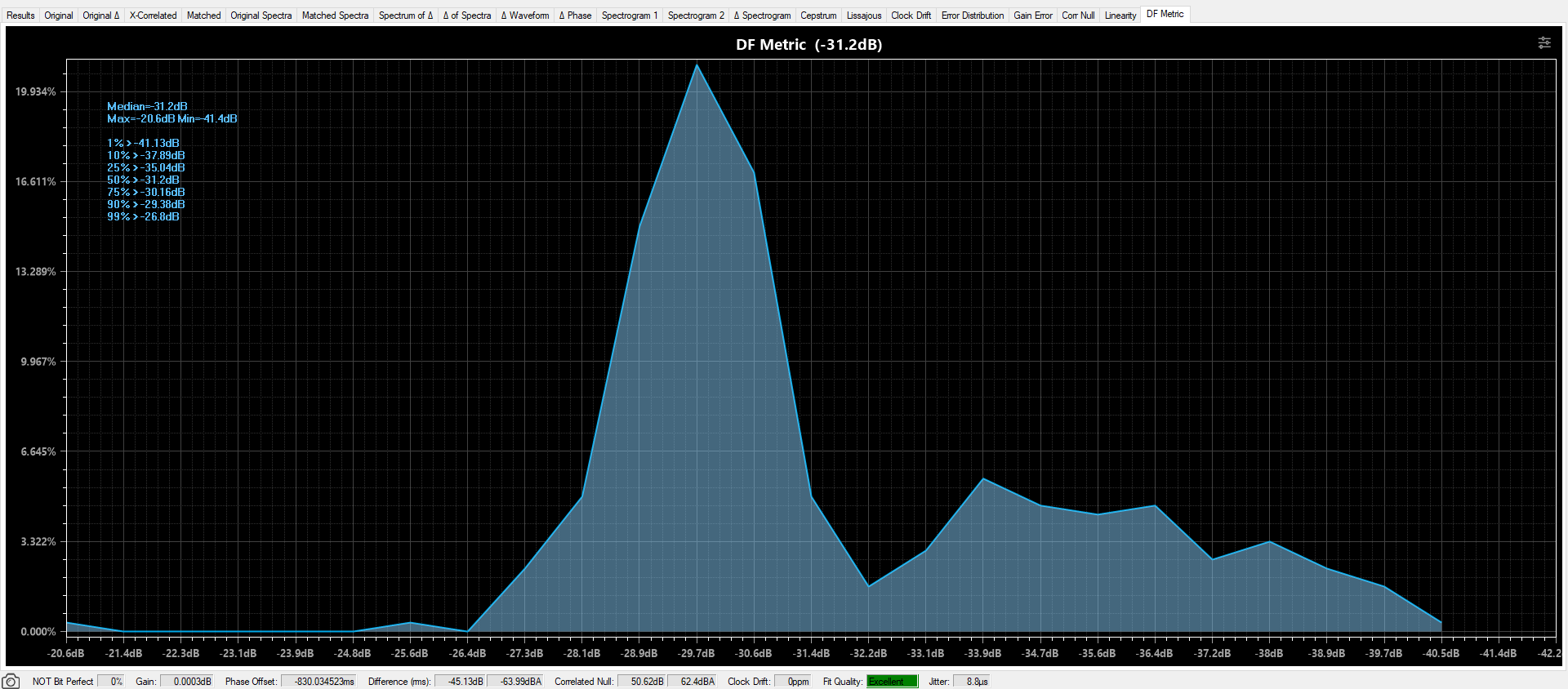Click the 19.934% y-axis label
1568x689 pixels.
pyautogui.click(x=36, y=91)
